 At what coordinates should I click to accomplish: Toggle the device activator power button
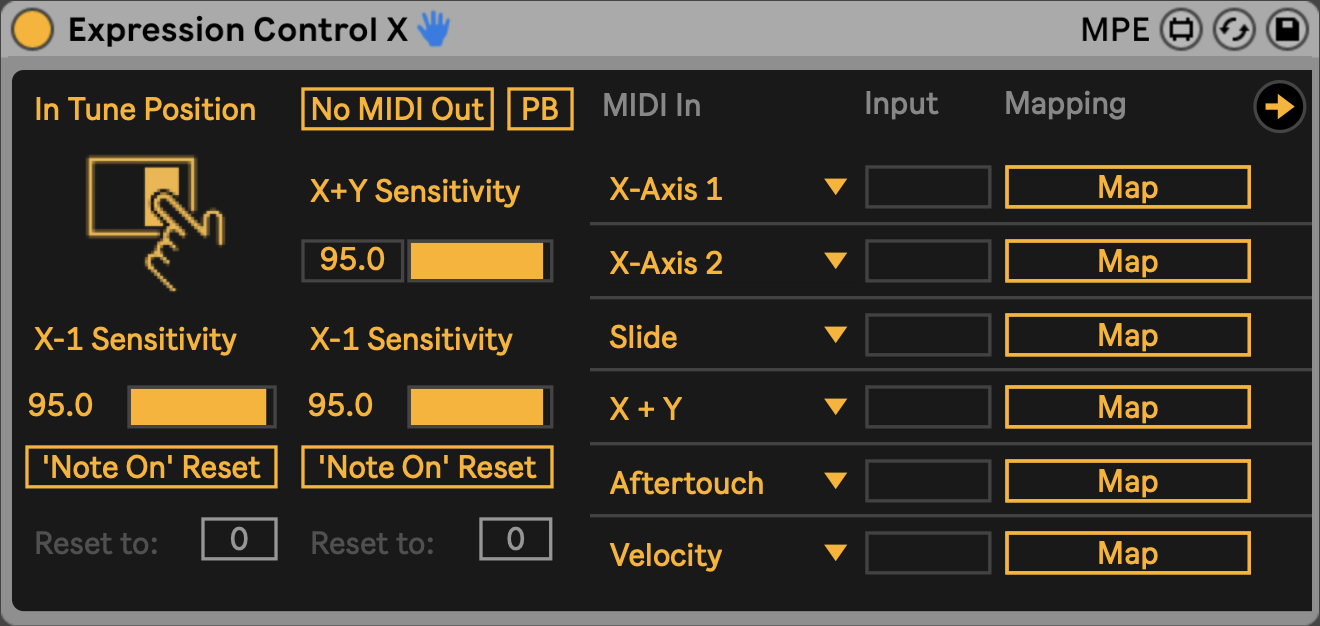point(34,29)
